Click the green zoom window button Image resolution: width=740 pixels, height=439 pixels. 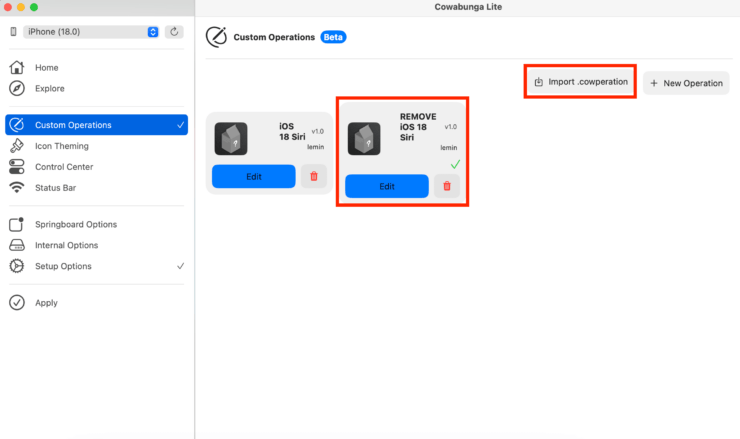(34, 7)
